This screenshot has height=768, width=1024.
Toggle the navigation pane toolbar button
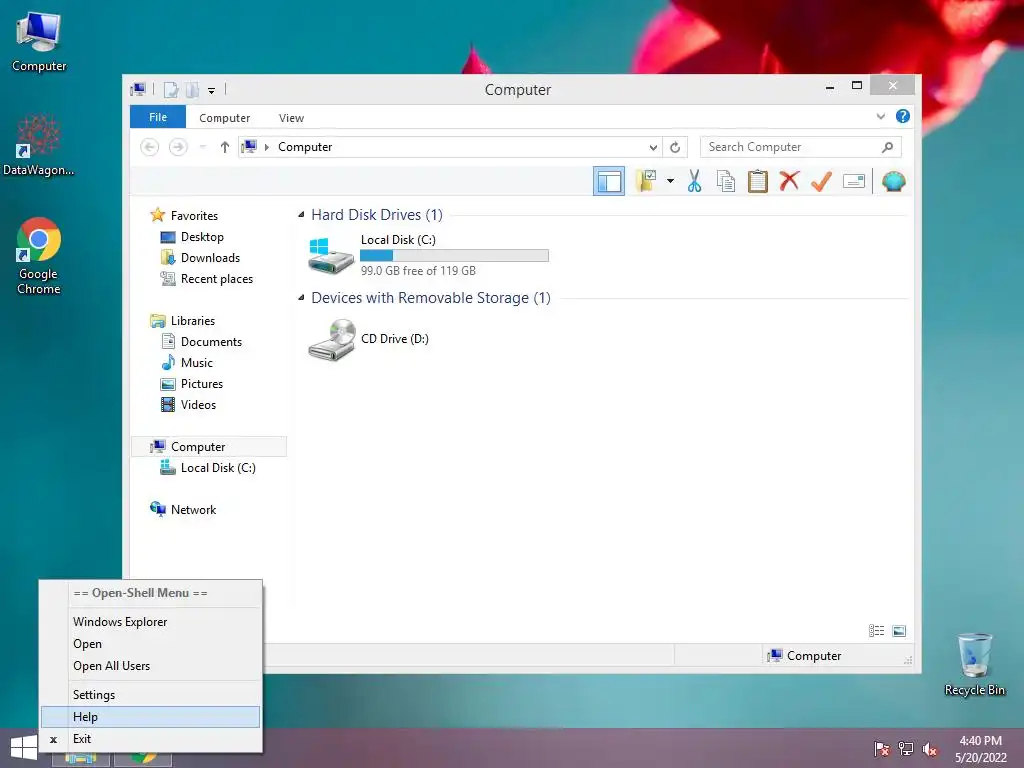click(609, 182)
